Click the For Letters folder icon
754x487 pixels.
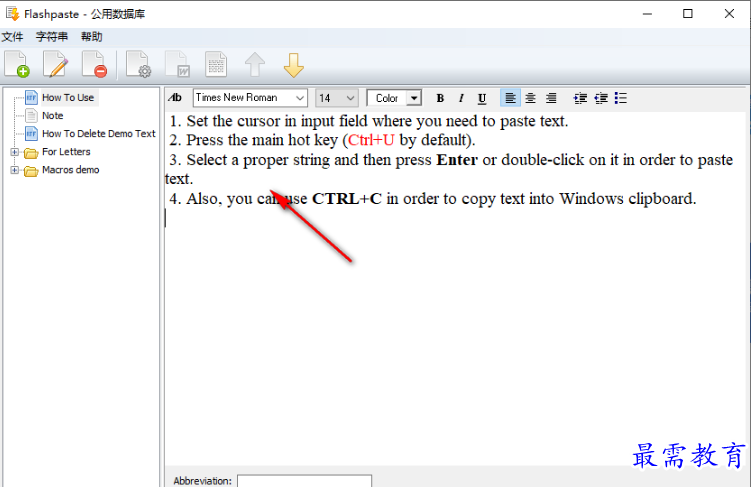click(31, 153)
